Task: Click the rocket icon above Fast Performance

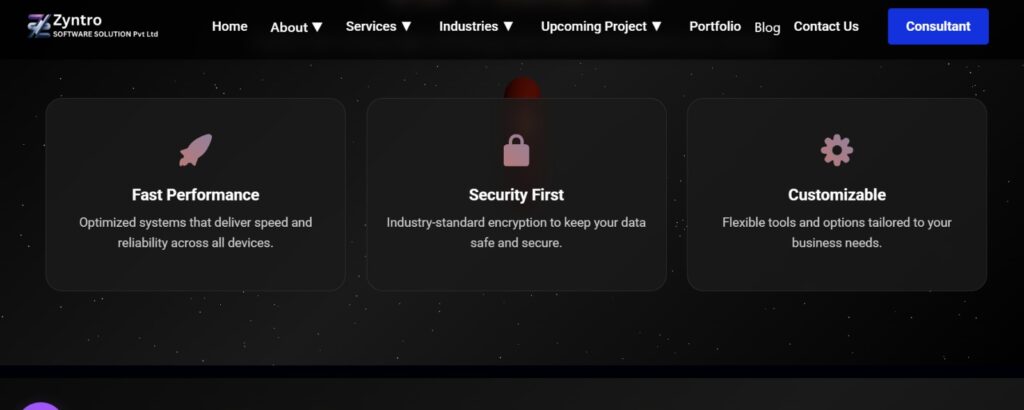Action: point(195,150)
